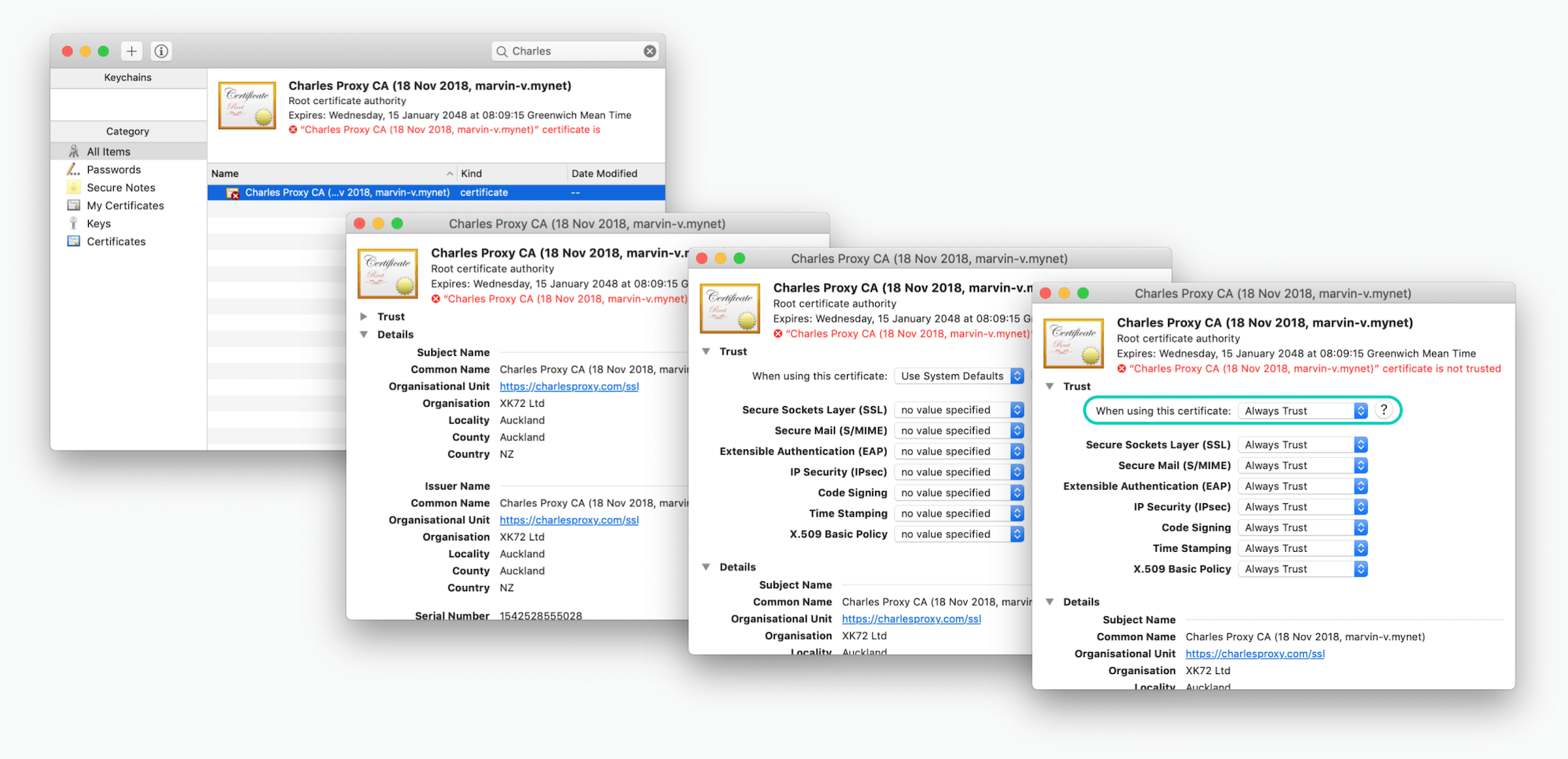Click red error icon in Keychain header
Image resolution: width=1568 pixels, height=759 pixels.
click(x=293, y=130)
